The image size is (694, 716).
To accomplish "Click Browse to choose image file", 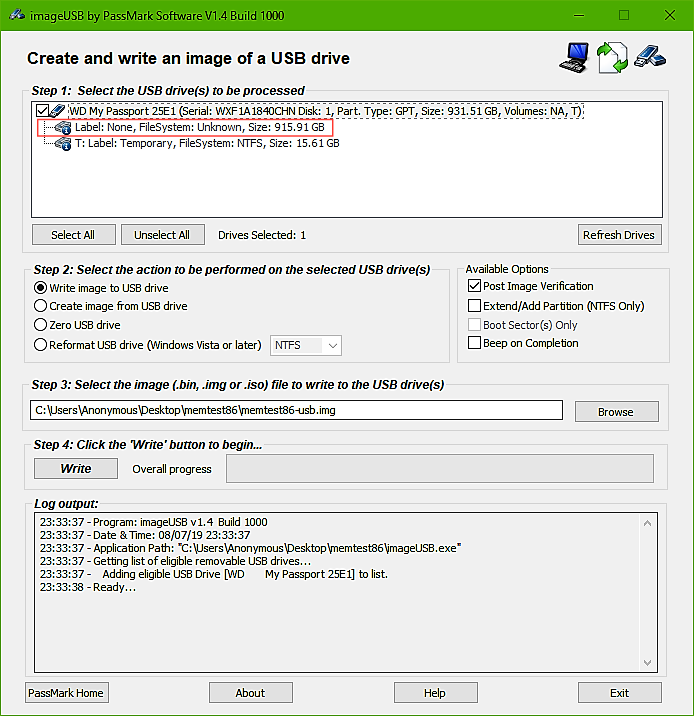I will tap(616, 411).
